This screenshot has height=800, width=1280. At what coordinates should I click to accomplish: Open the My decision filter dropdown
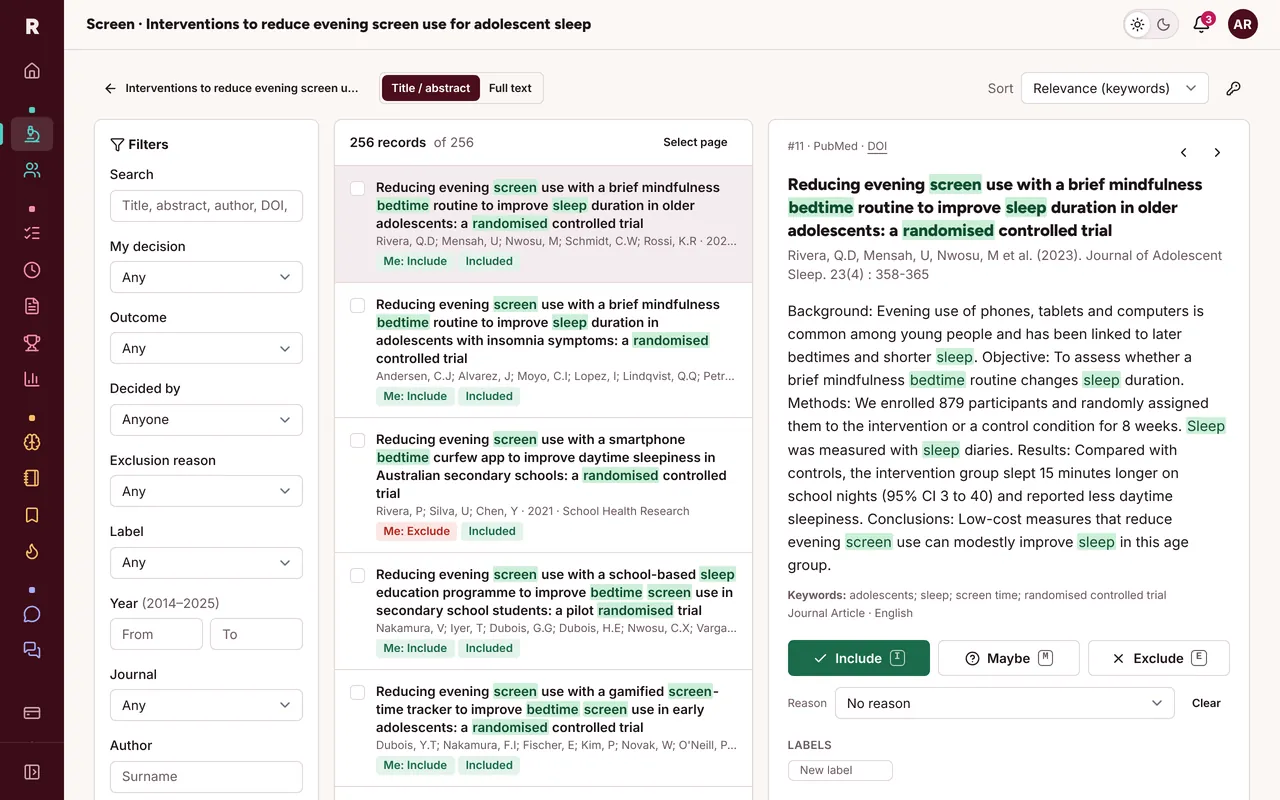206,277
